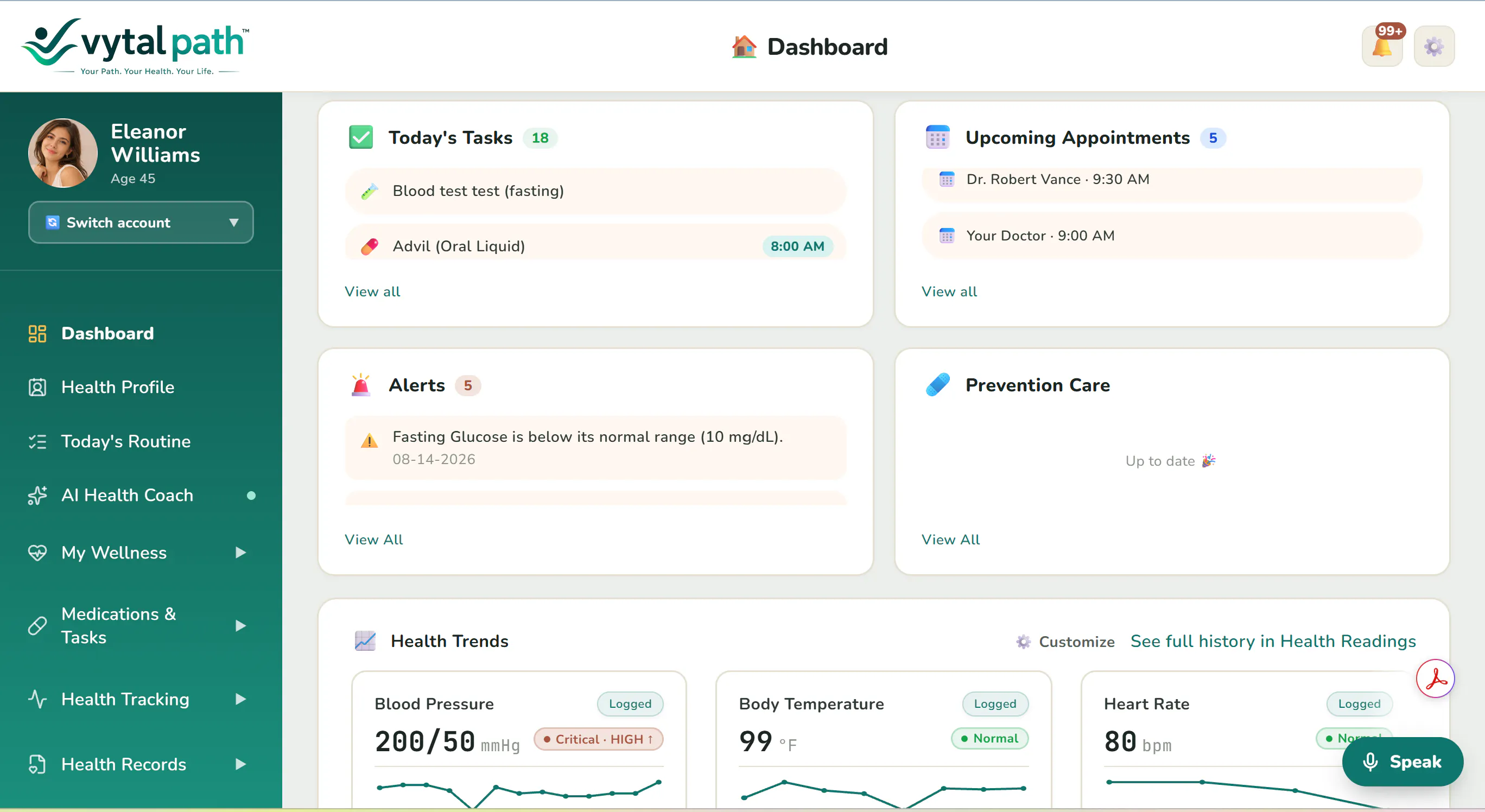Image resolution: width=1485 pixels, height=812 pixels.
Task: Click the Medications & Tasks pill icon
Action: point(37,625)
